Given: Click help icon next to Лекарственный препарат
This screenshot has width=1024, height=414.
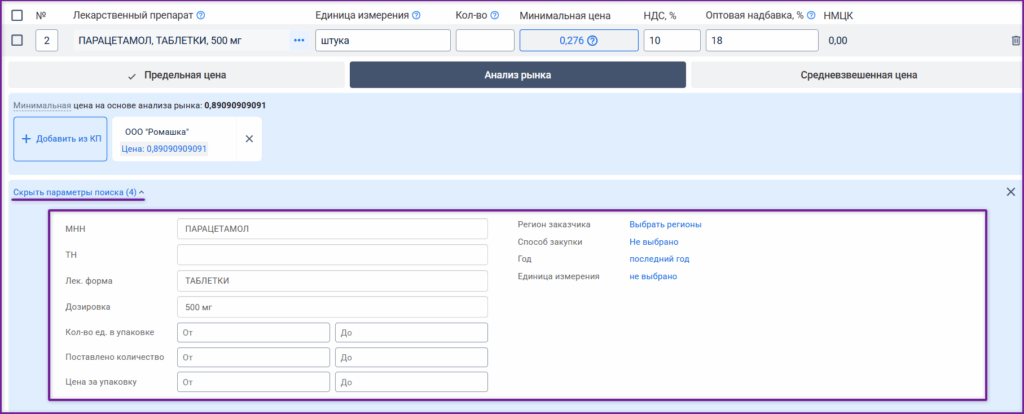Looking at the screenshot, I should 200,15.
